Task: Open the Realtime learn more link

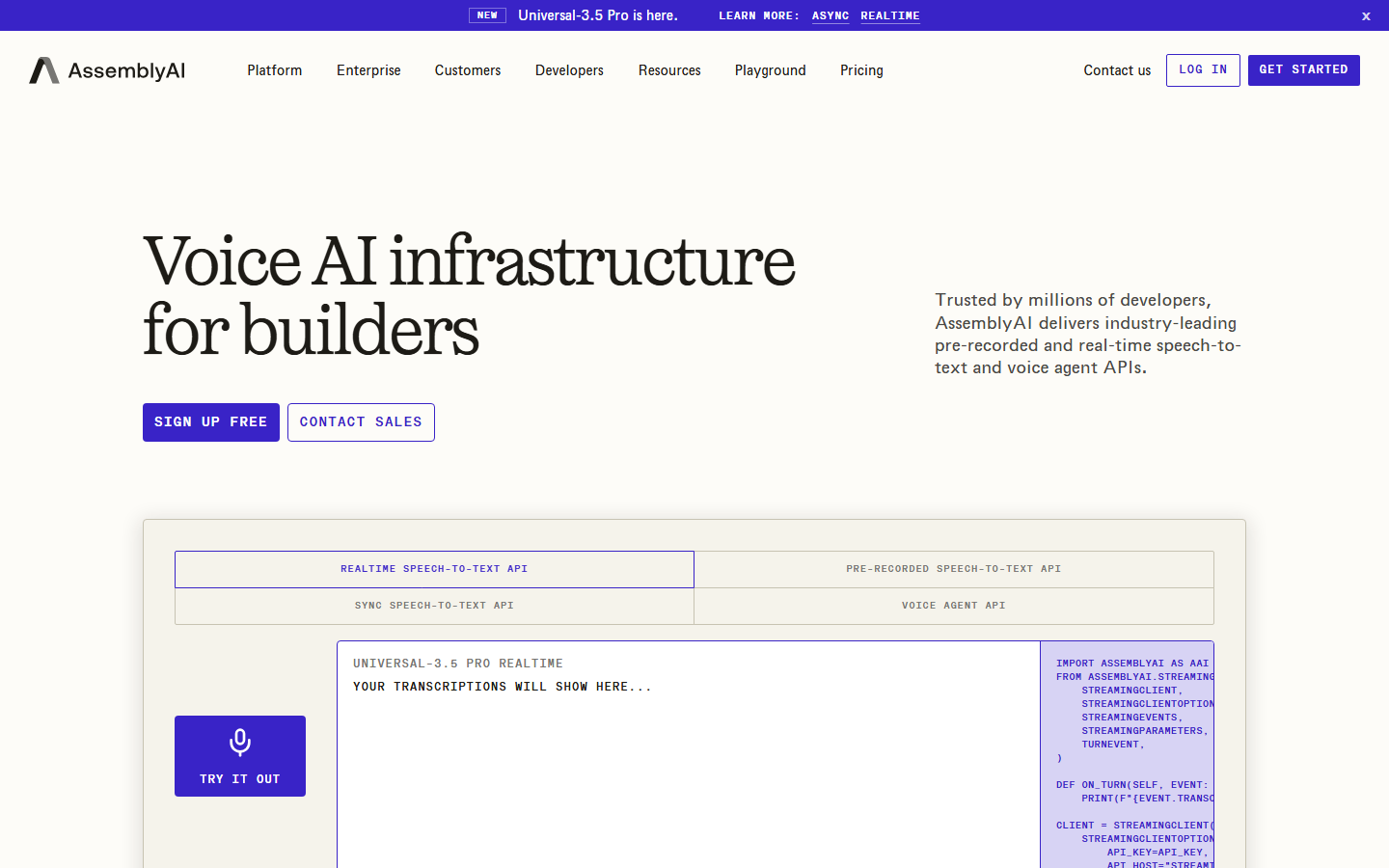Action: 890,15
